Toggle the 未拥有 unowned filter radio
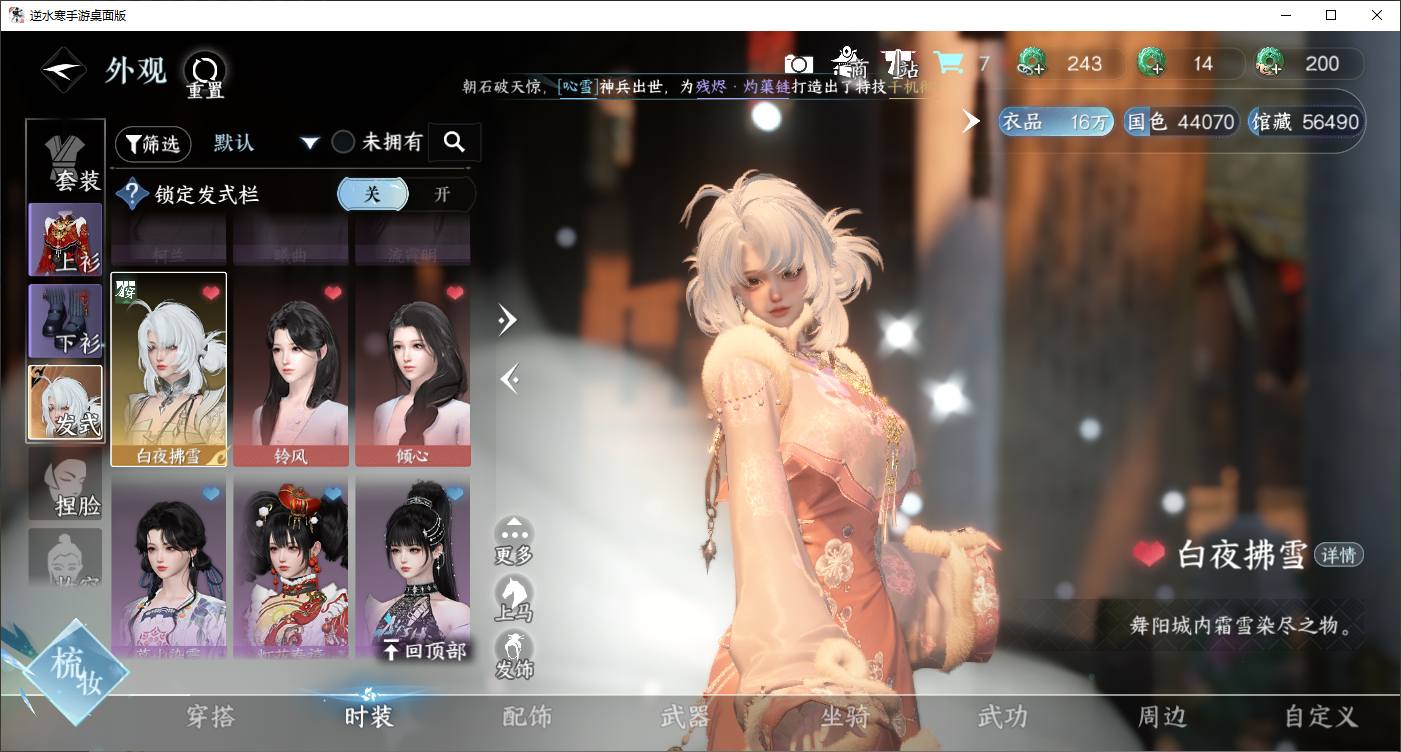The height and width of the screenshot is (752, 1401). (x=343, y=143)
